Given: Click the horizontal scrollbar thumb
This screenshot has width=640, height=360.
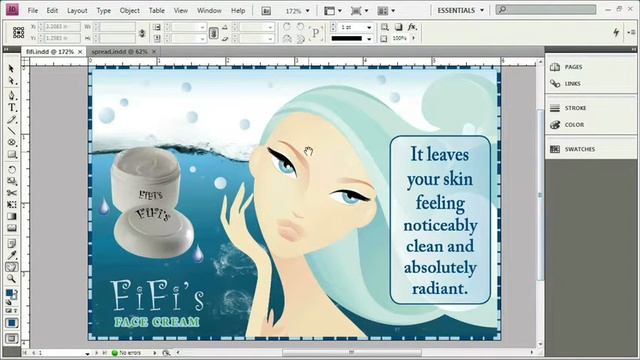Looking at the screenshot, I should [x=351, y=352].
